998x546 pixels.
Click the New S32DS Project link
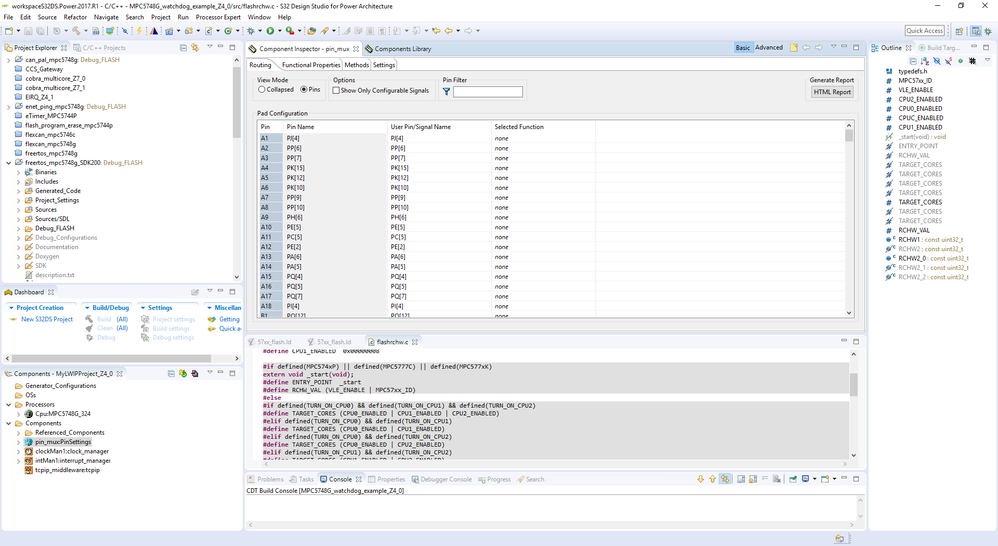pyautogui.click(x=46, y=319)
